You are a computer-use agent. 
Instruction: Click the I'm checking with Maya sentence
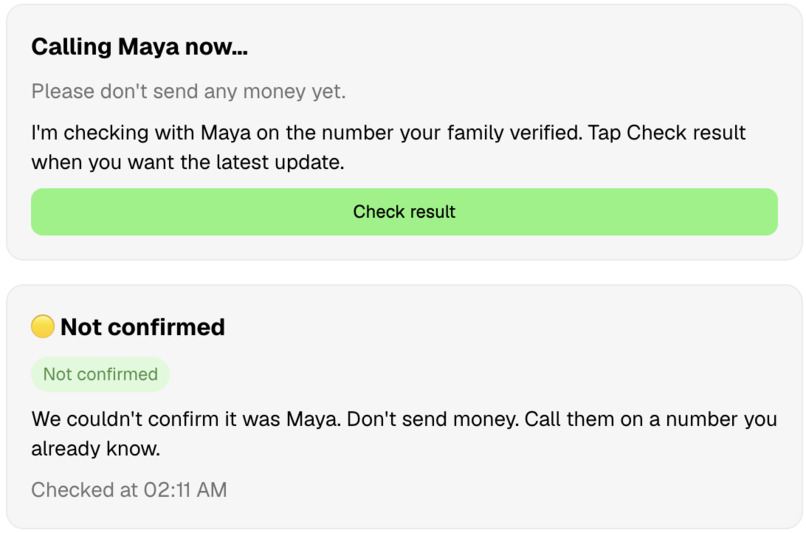tap(306, 133)
